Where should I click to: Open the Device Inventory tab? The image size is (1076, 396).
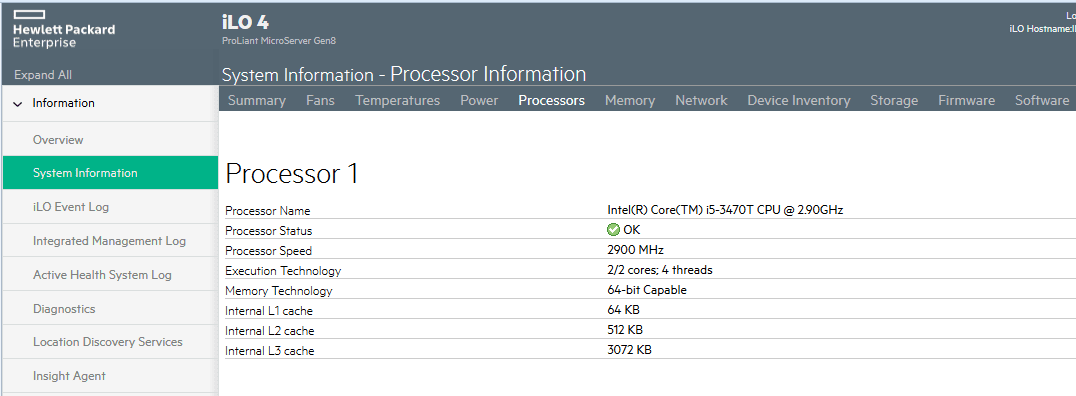click(799, 100)
